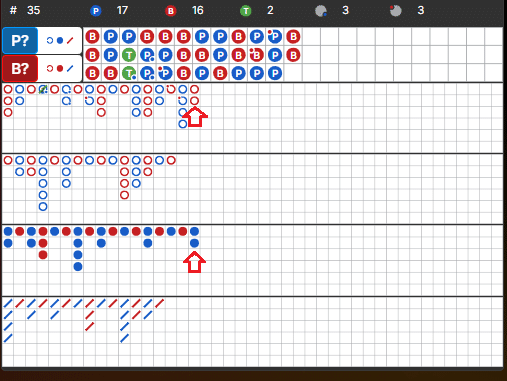Image resolution: width=507 pixels, height=381 pixels.
Task: Click the # 35 total hands counter
Action: pos(25,10)
